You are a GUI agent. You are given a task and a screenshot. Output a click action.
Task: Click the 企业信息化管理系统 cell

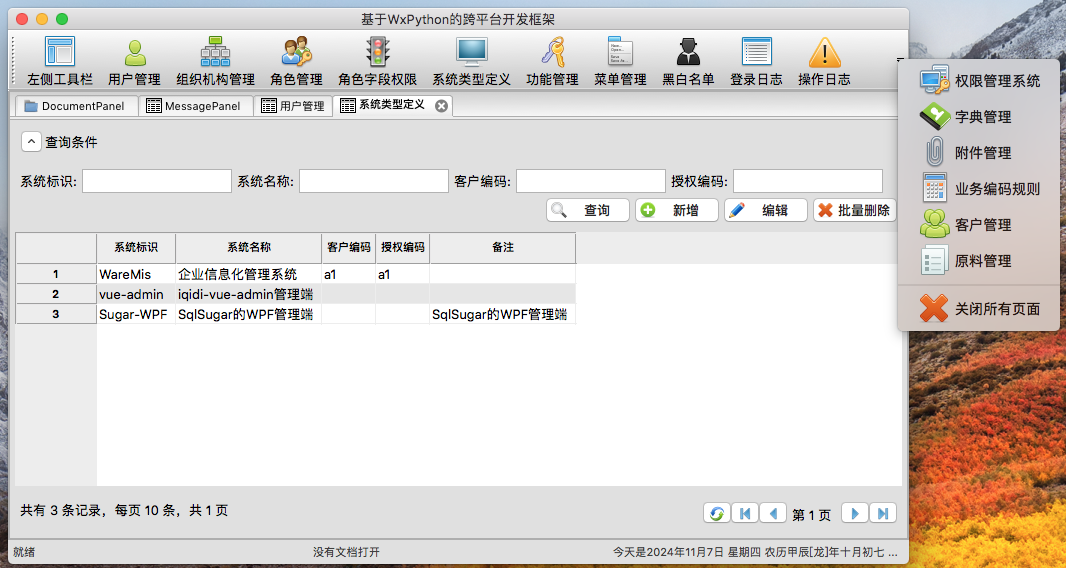[249, 274]
